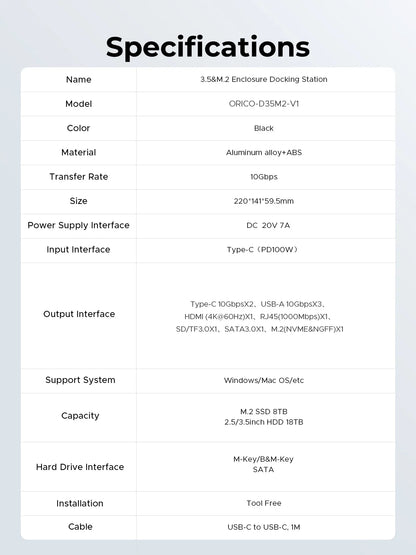Click the Hard Drive Interface label
416x555 pixels.
point(80,467)
